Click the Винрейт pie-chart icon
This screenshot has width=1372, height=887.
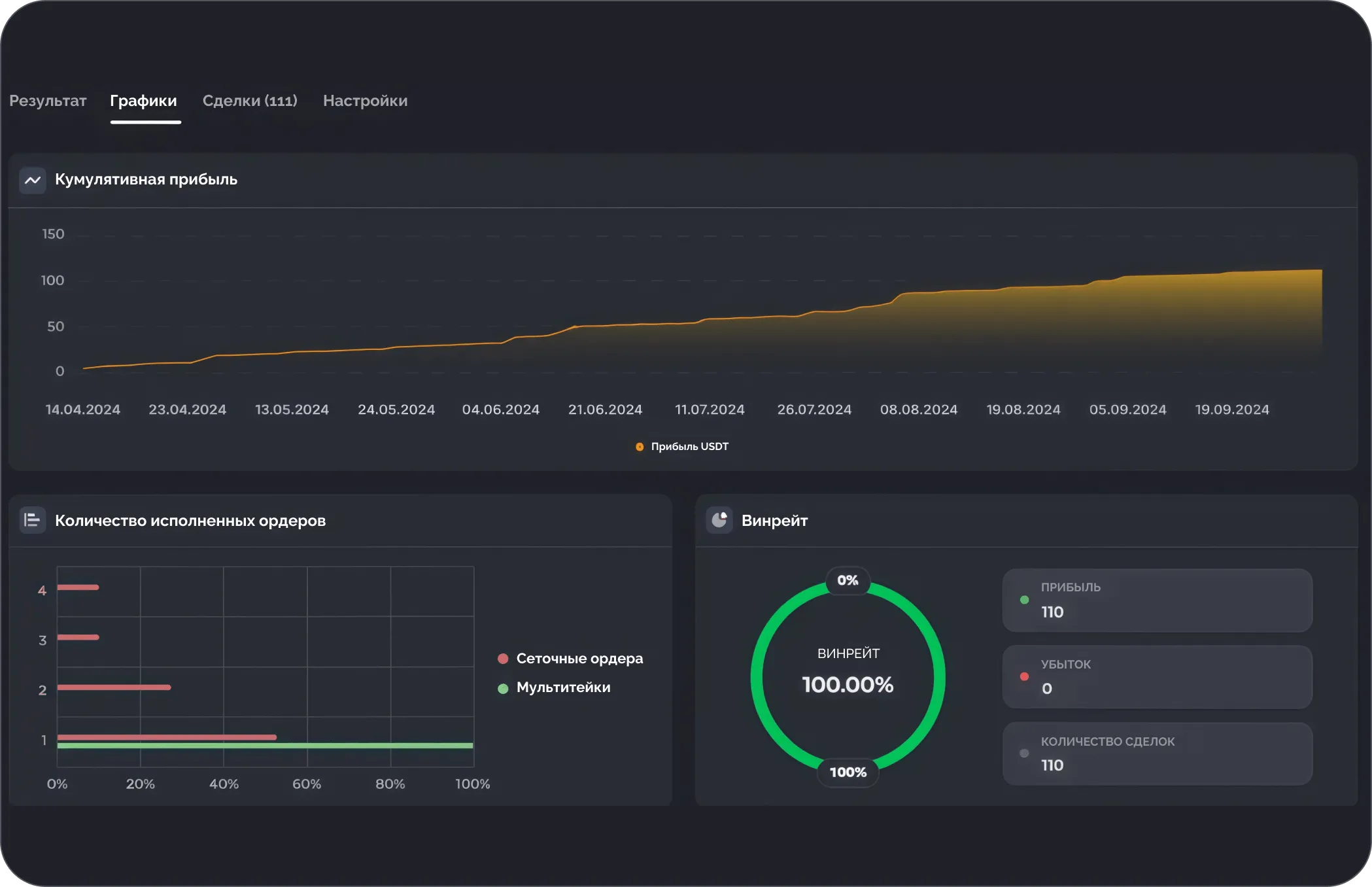[x=719, y=521]
